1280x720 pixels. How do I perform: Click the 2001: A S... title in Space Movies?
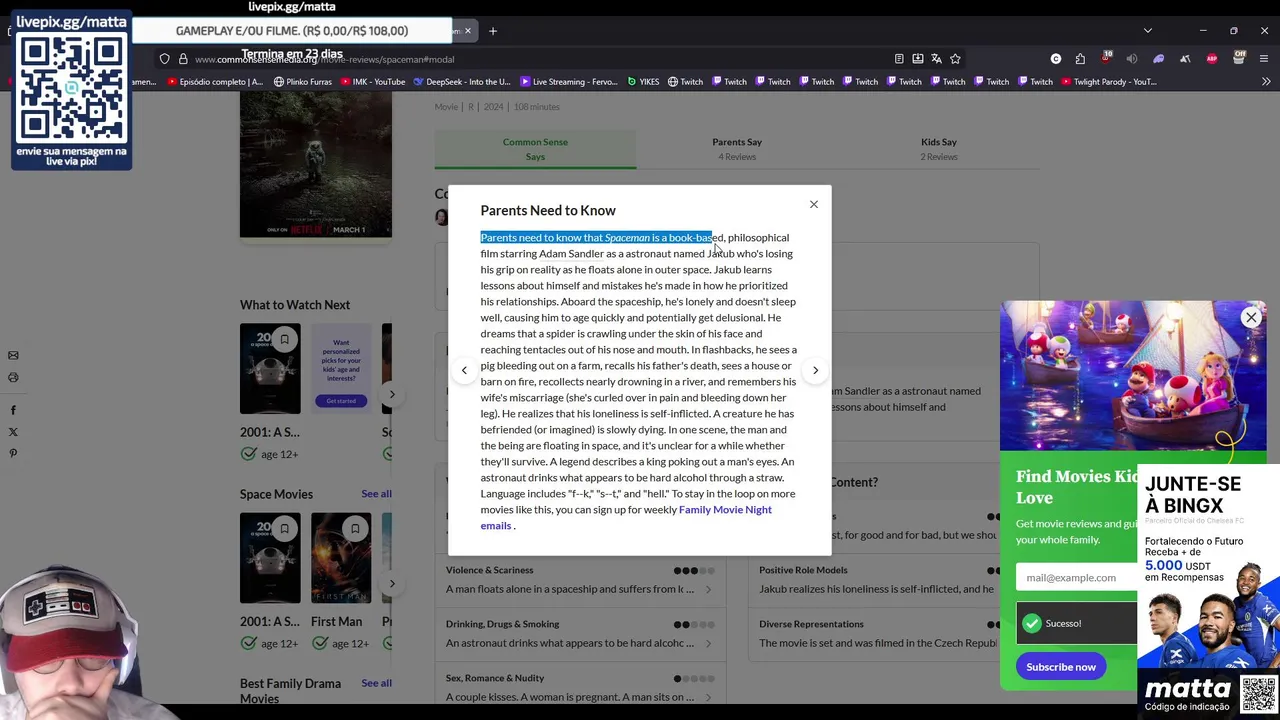coord(270,622)
